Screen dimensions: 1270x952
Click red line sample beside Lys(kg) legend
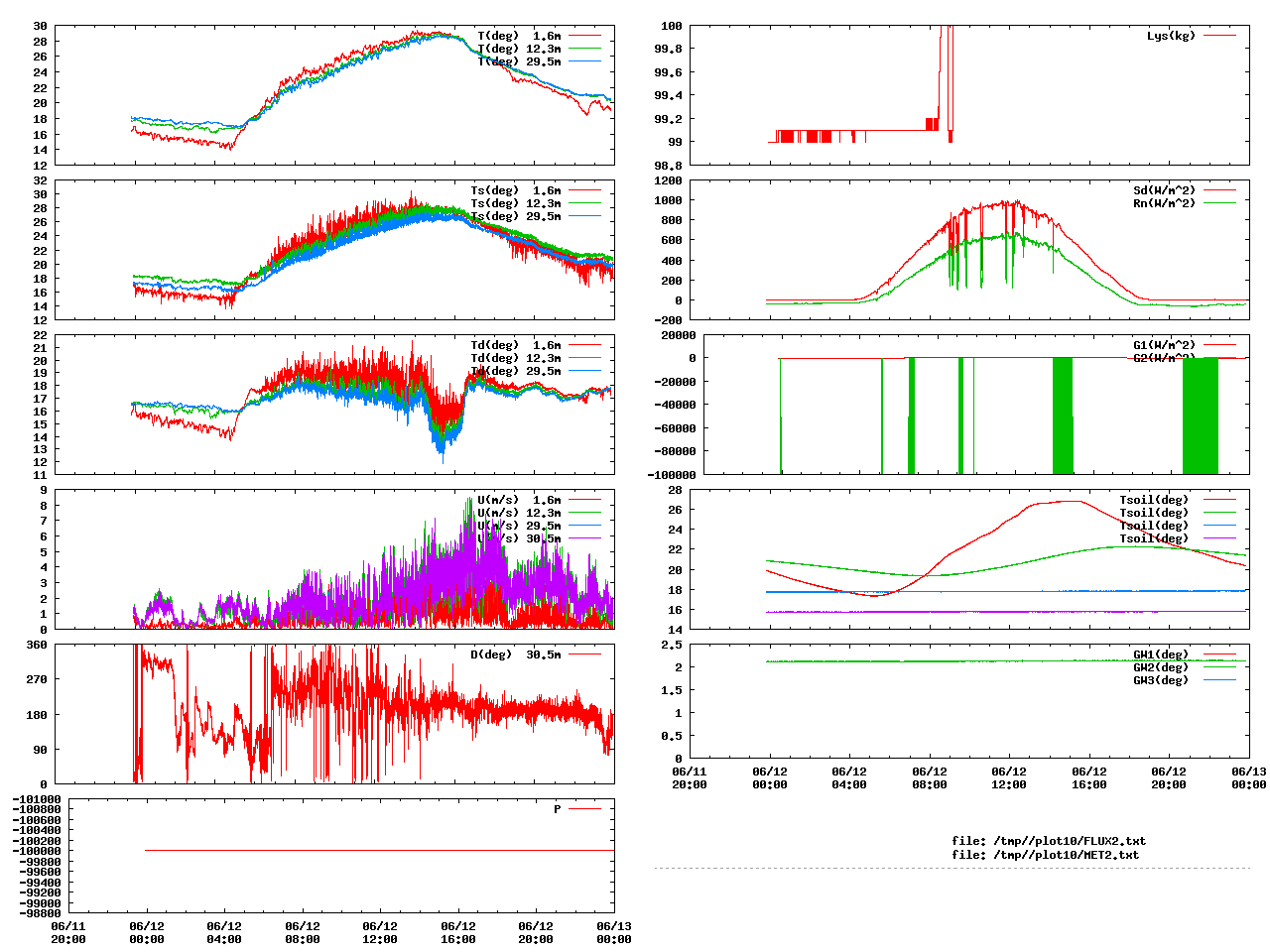(x=1220, y=36)
